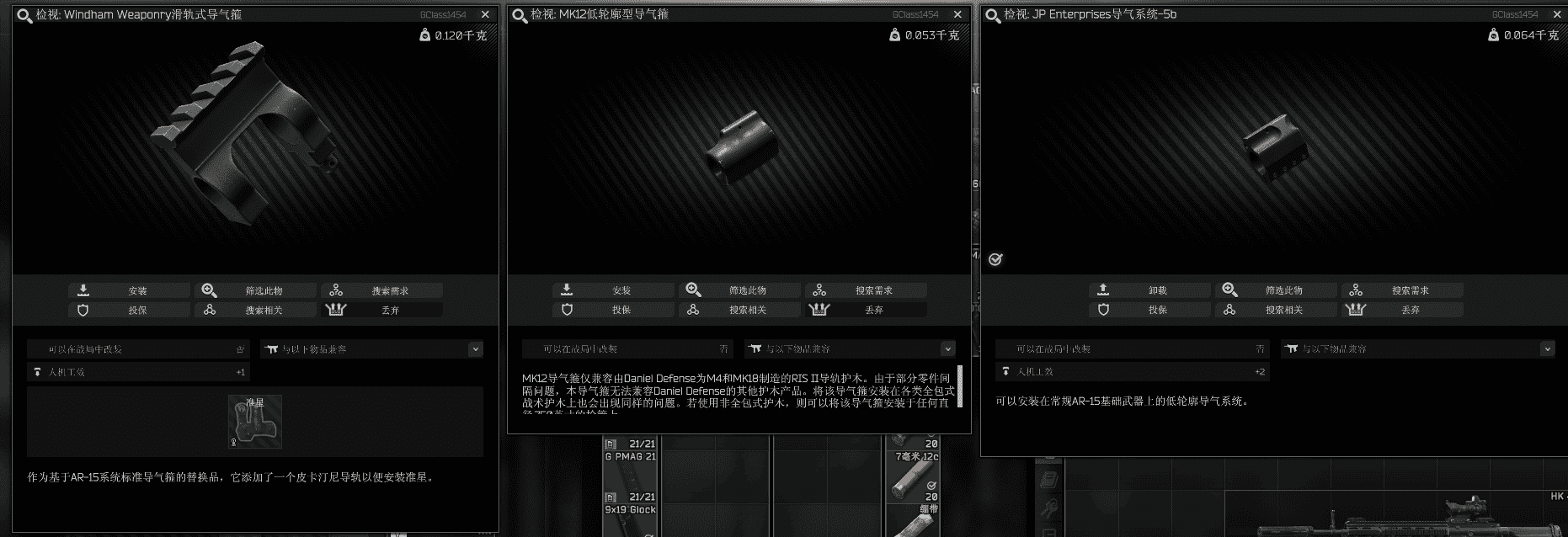Click Search linked (搜索相关) in MK12 window
The width and height of the screenshot is (1568, 537).
point(739,309)
